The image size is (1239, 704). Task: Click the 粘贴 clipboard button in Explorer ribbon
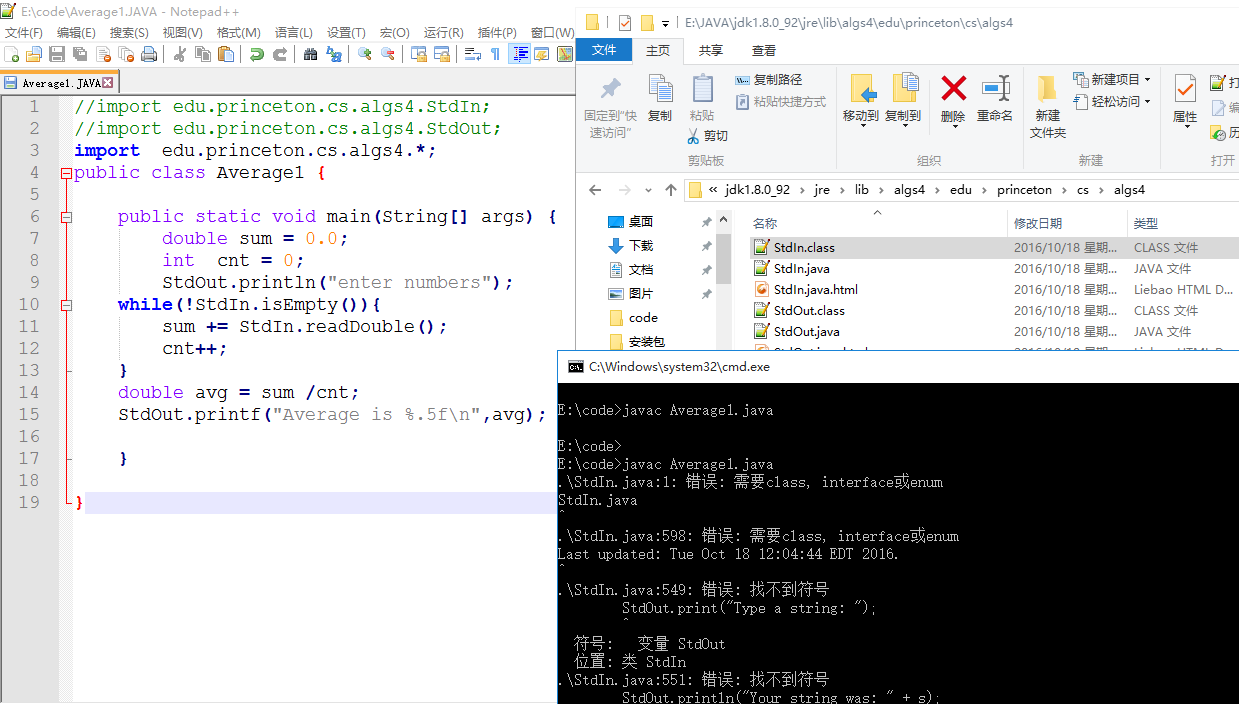click(x=702, y=99)
